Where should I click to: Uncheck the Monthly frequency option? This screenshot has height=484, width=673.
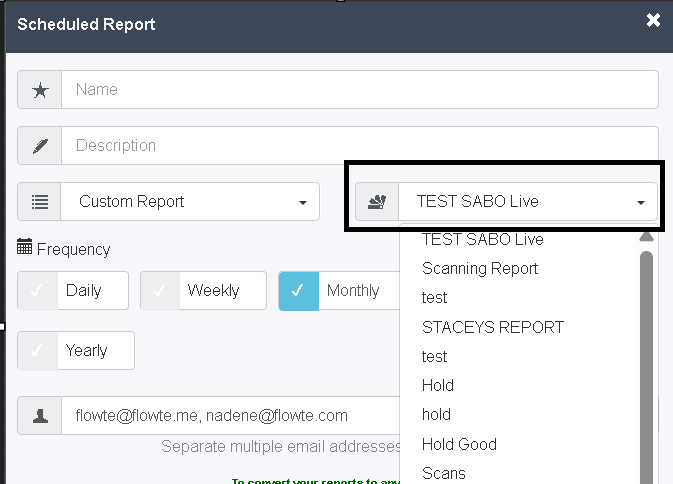click(x=298, y=291)
